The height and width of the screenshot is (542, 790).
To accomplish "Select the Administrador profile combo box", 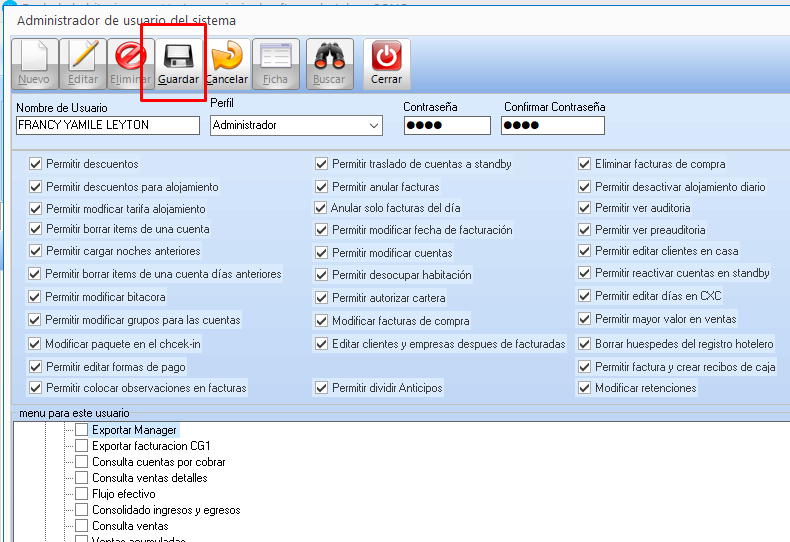I will [x=288, y=126].
